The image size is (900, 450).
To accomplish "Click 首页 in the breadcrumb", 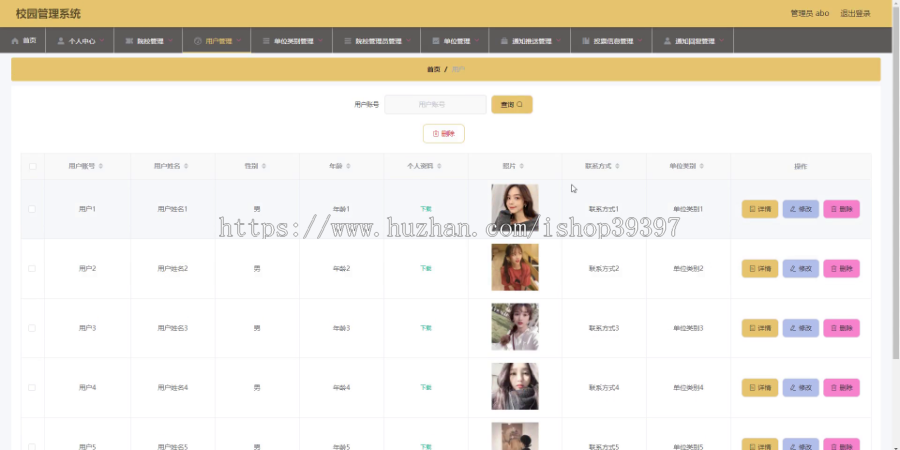I will click(x=433, y=69).
